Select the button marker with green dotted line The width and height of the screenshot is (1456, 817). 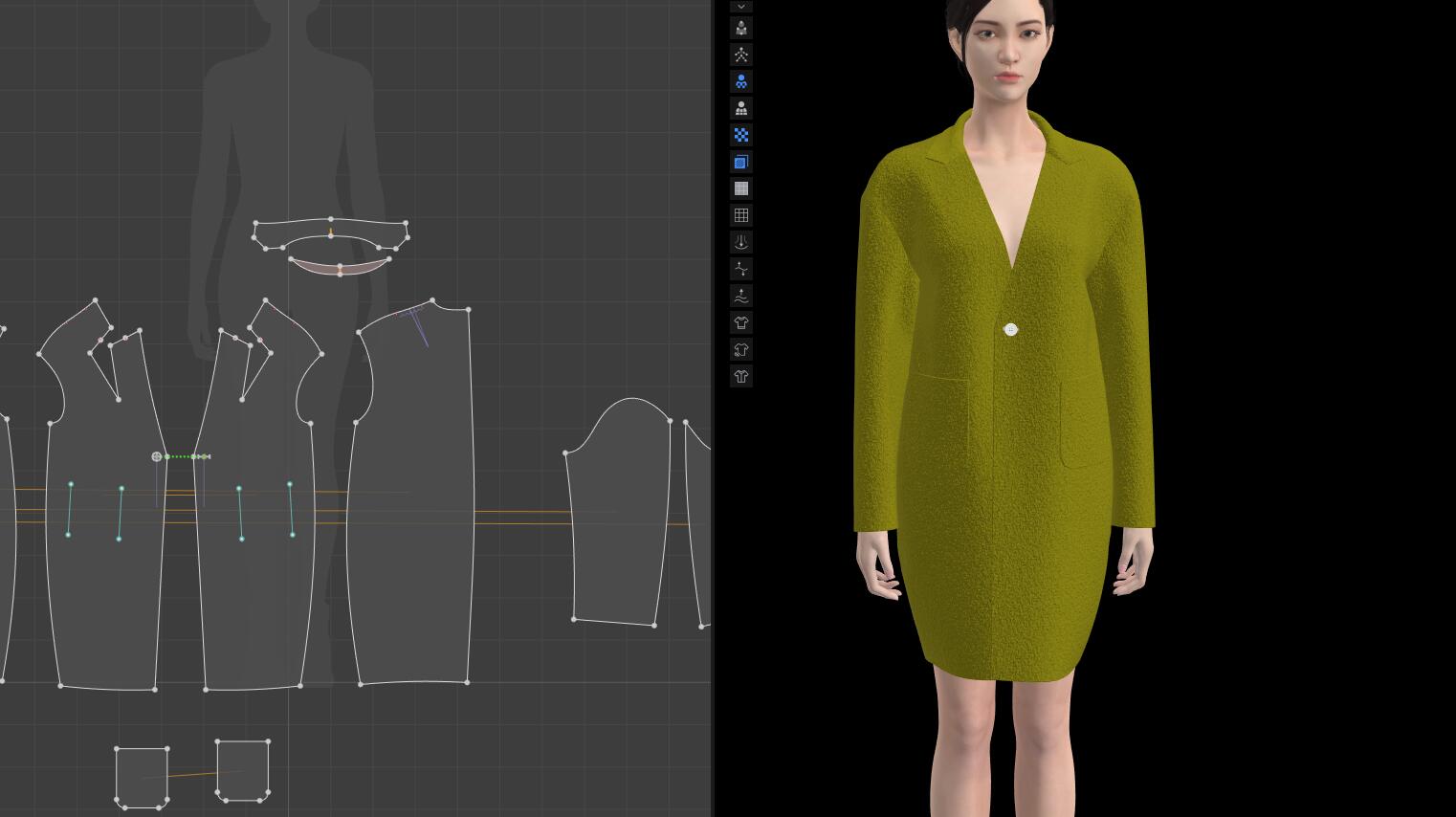157,457
